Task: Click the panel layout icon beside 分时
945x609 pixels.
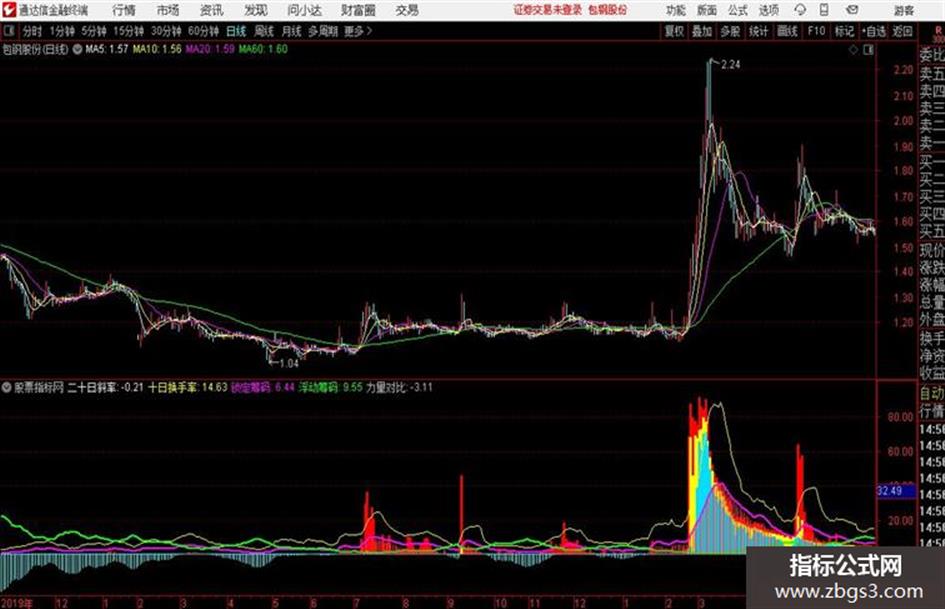Action: (9, 31)
